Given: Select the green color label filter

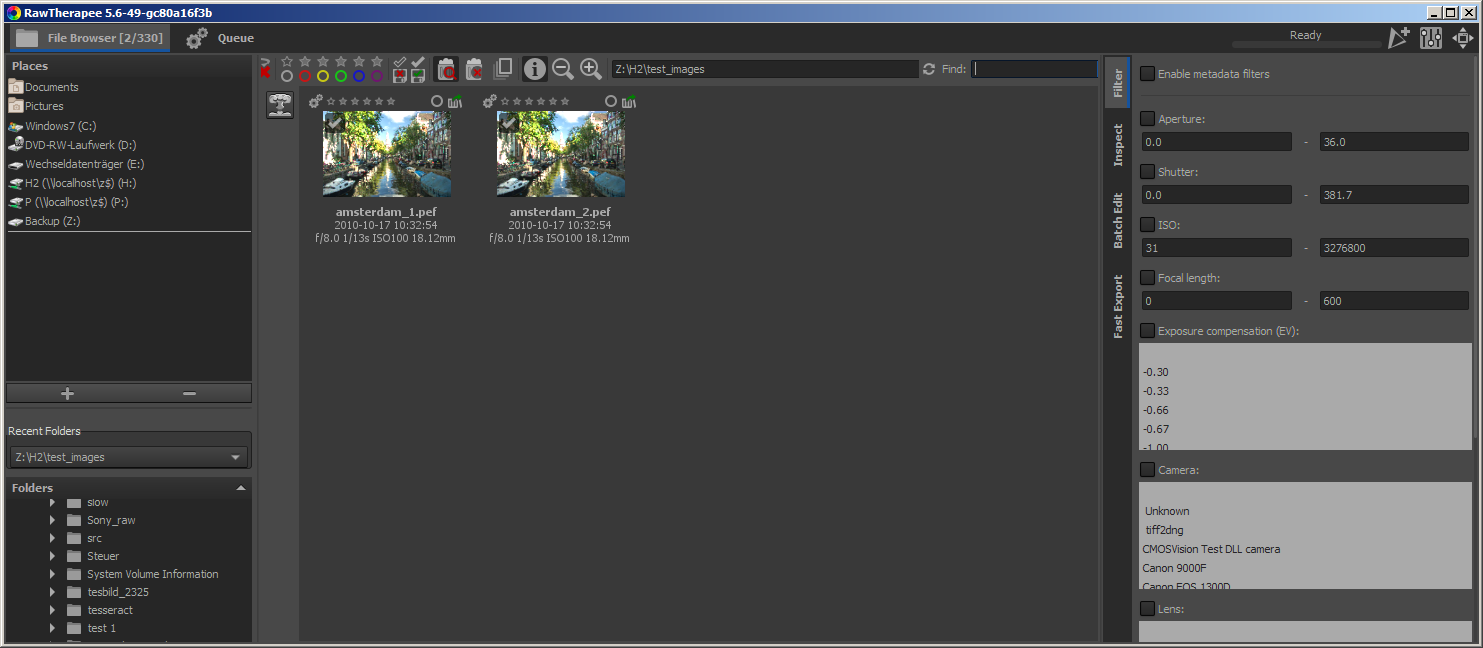Looking at the screenshot, I should click(x=340, y=74).
